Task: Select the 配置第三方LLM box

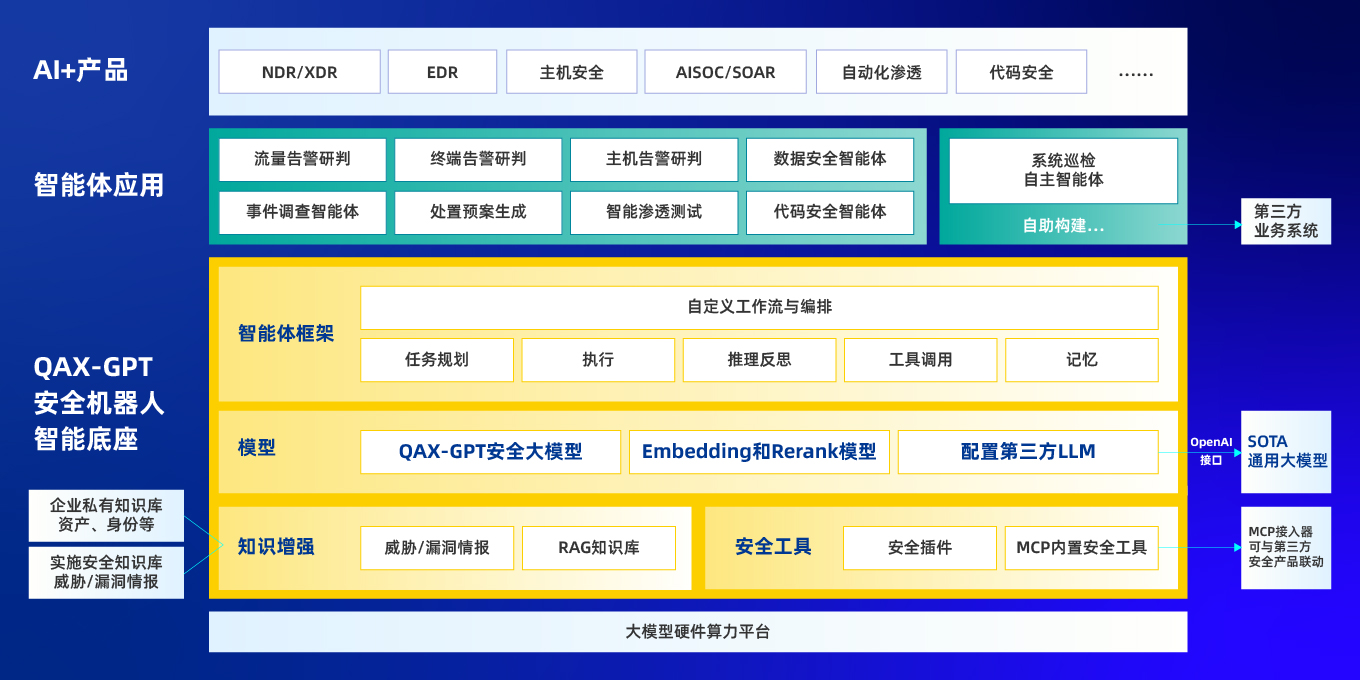Action: [x=1028, y=452]
